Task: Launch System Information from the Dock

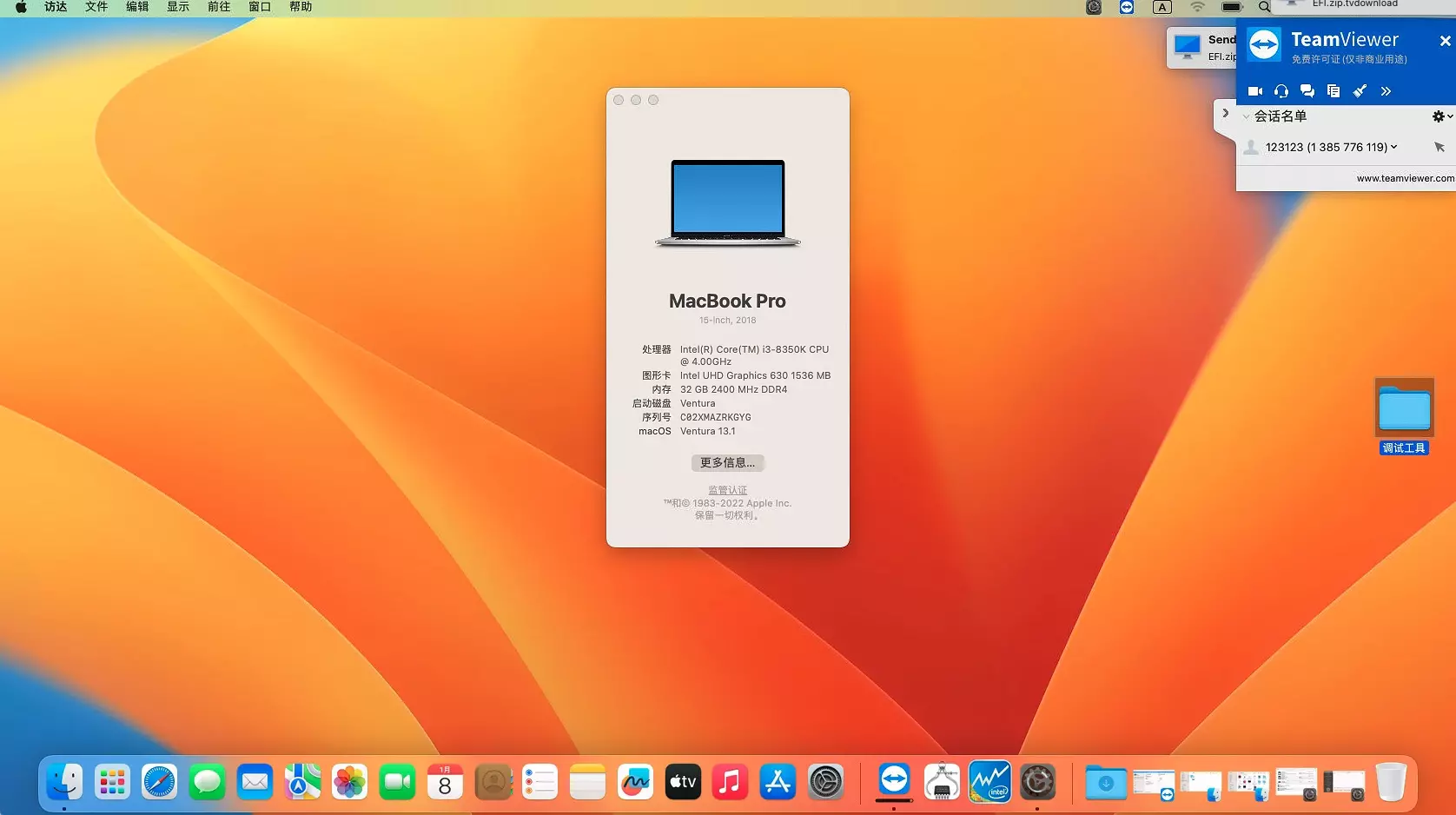Action: coord(942,783)
